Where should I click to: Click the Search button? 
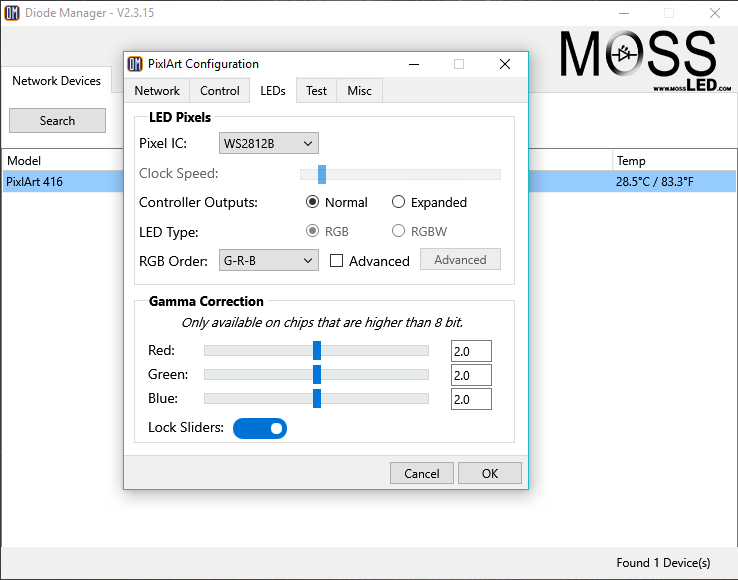57,121
